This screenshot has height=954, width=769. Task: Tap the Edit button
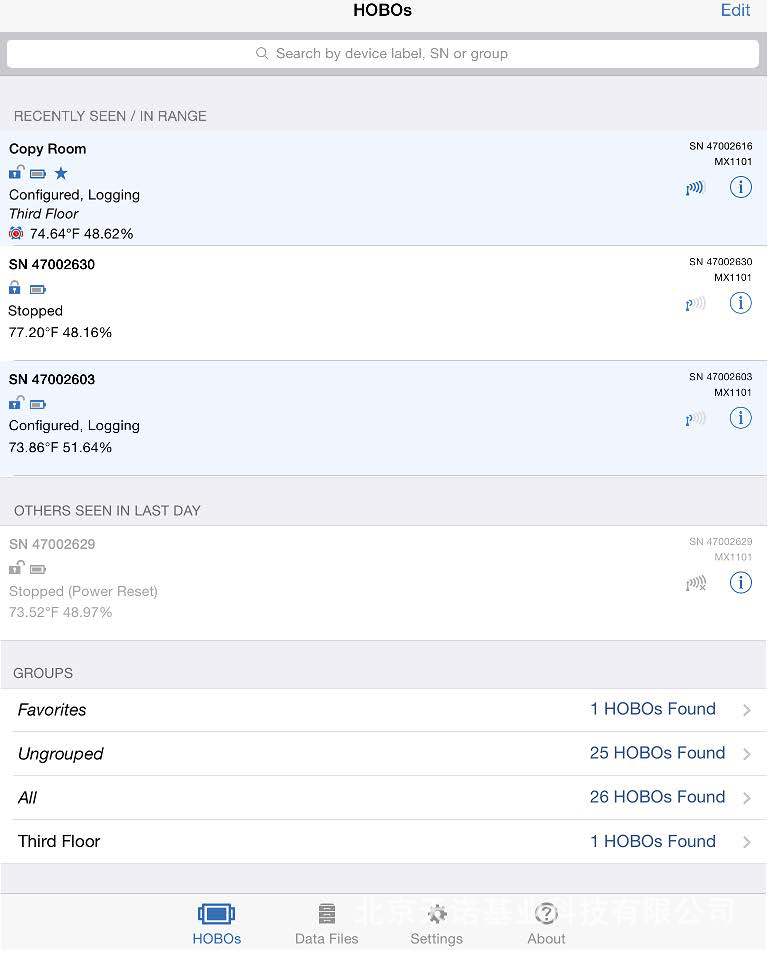point(735,11)
